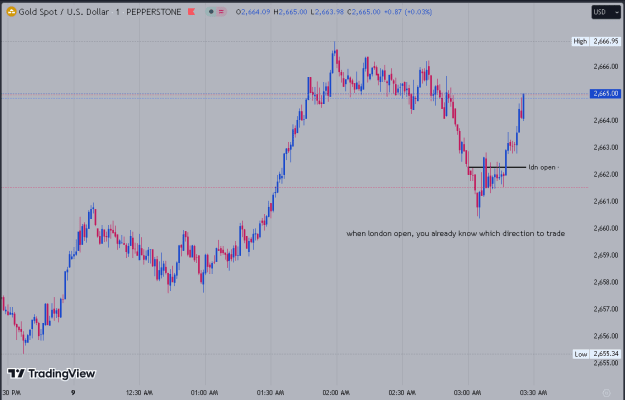
Task: Click the 2,657.00 price axis label
Action: coord(606,309)
